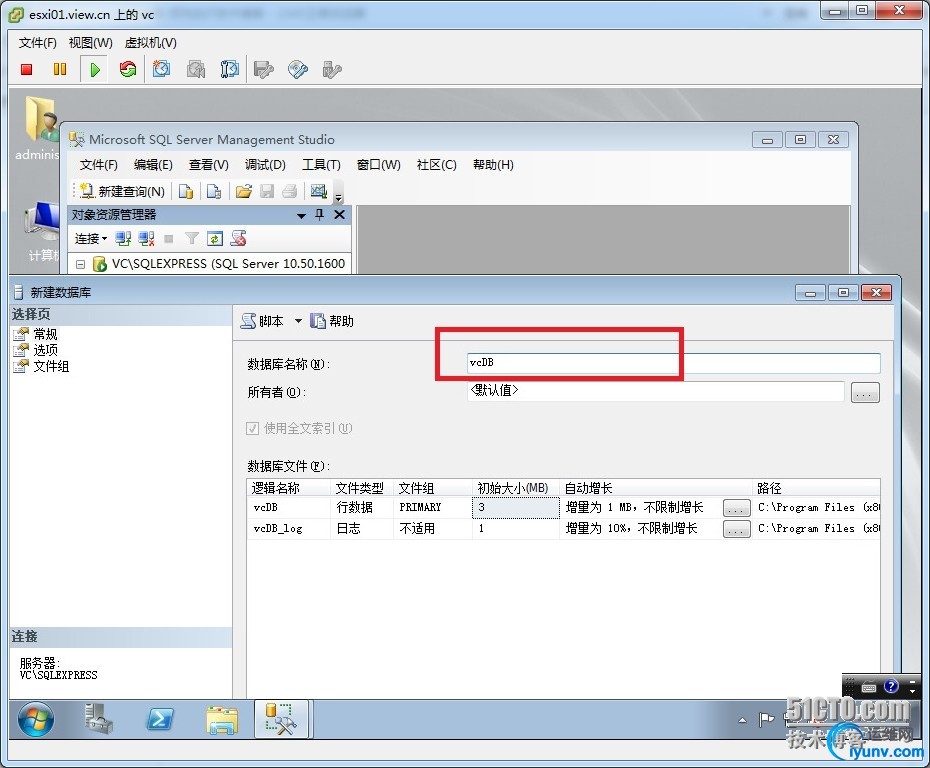Edit autogrowth for vcDB_log row
This screenshot has height=768, width=930.
coord(736,529)
